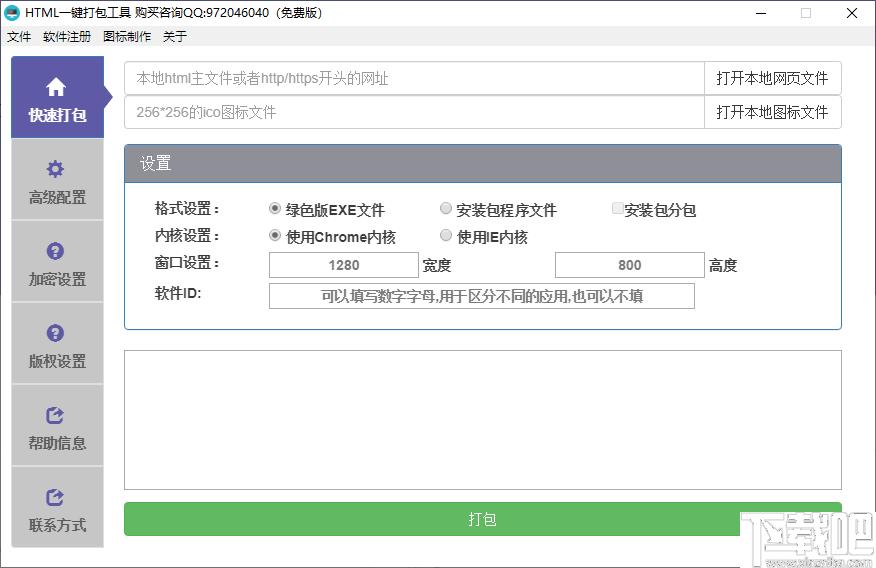Screen dimensions: 876x568
Task: Open the 文件 menu
Action: [19, 37]
